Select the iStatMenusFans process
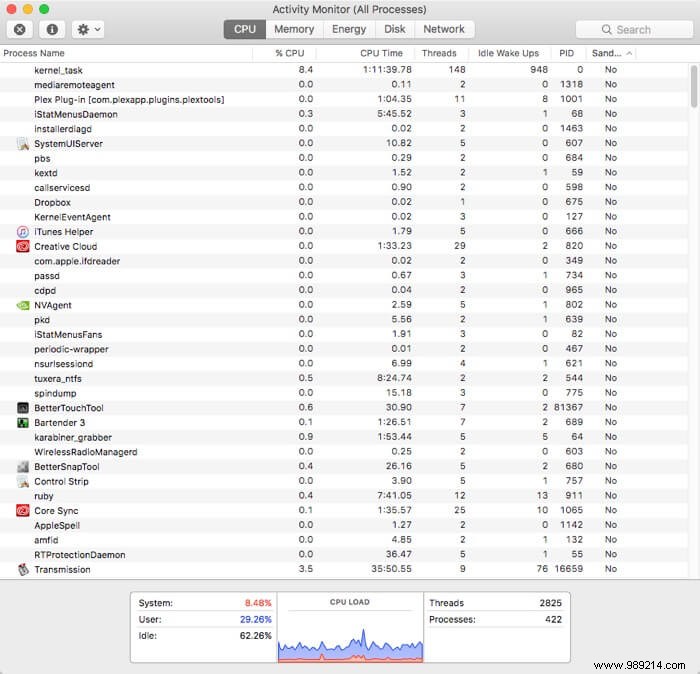The image size is (700, 674). coord(344,334)
